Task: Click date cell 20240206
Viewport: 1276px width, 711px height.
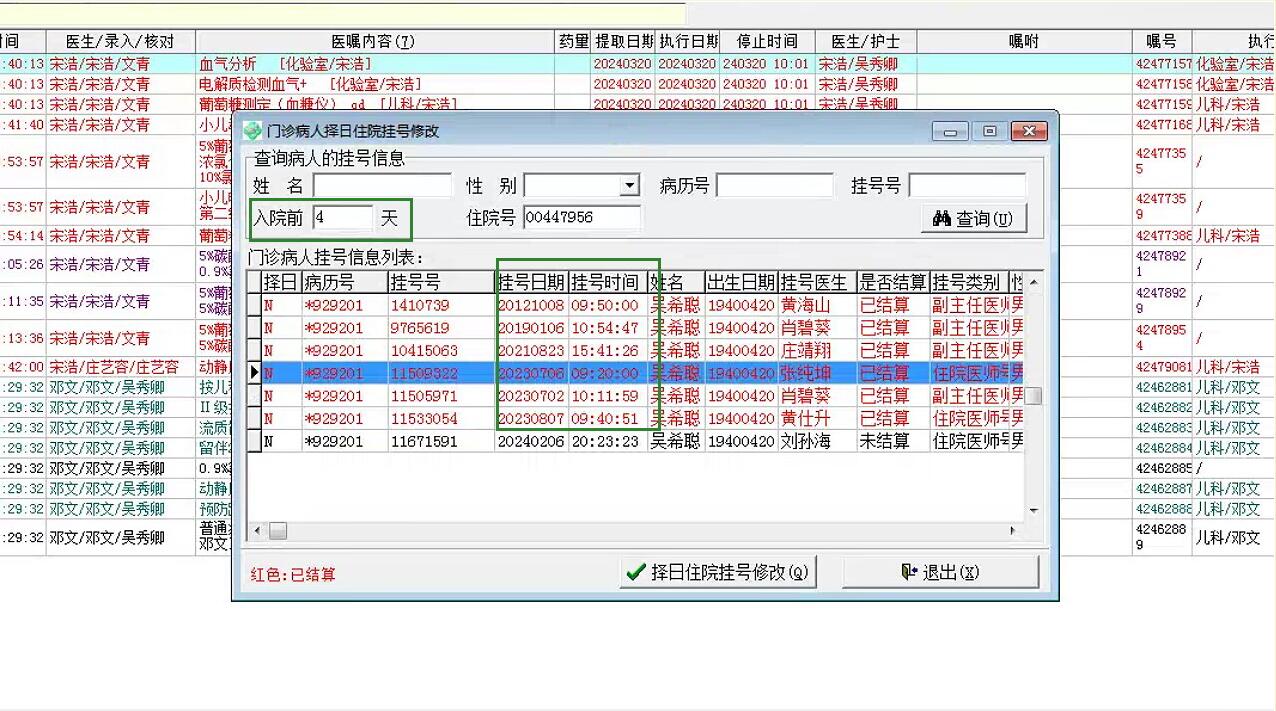Action: click(532, 441)
